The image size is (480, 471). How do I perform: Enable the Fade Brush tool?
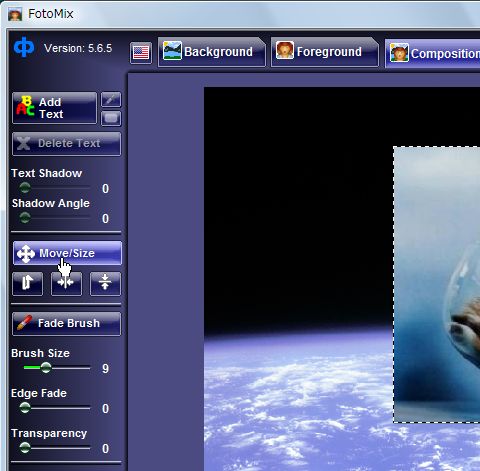tap(67, 324)
